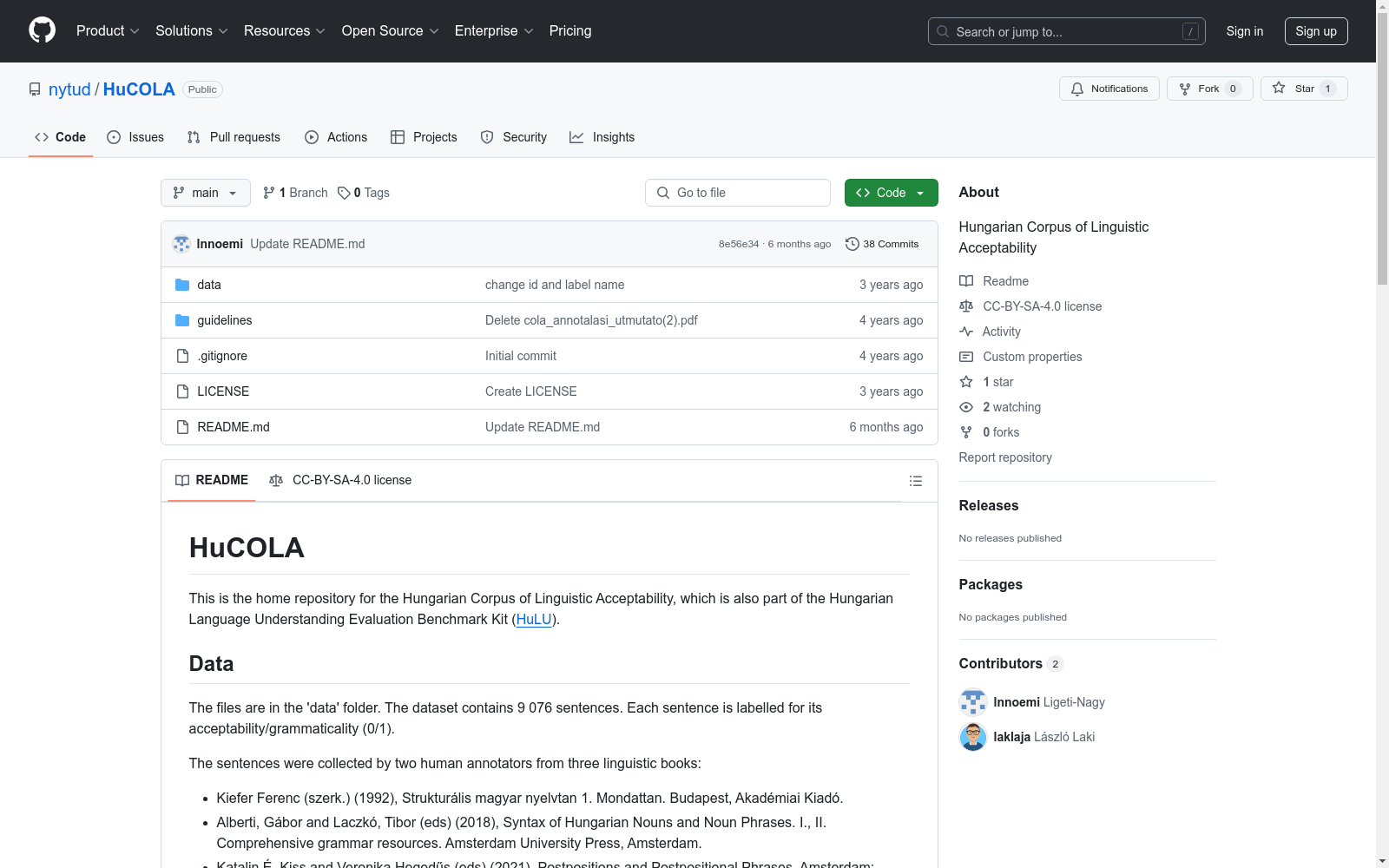The image size is (1389, 868).
Task: Open the 'change id and label name' commit
Action: [555, 285]
